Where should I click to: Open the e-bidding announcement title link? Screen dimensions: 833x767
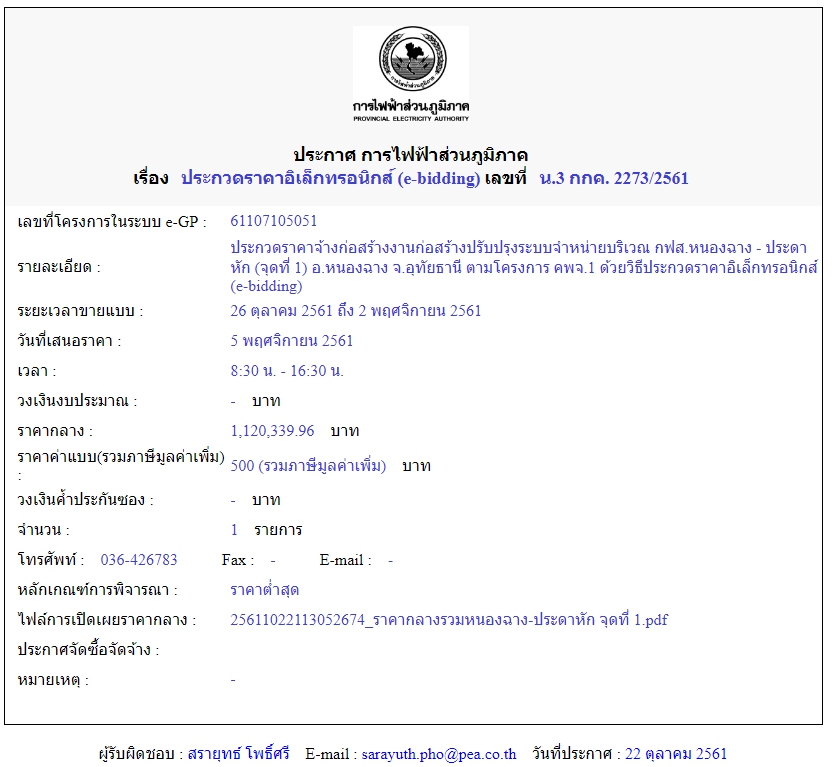[x=330, y=178]
